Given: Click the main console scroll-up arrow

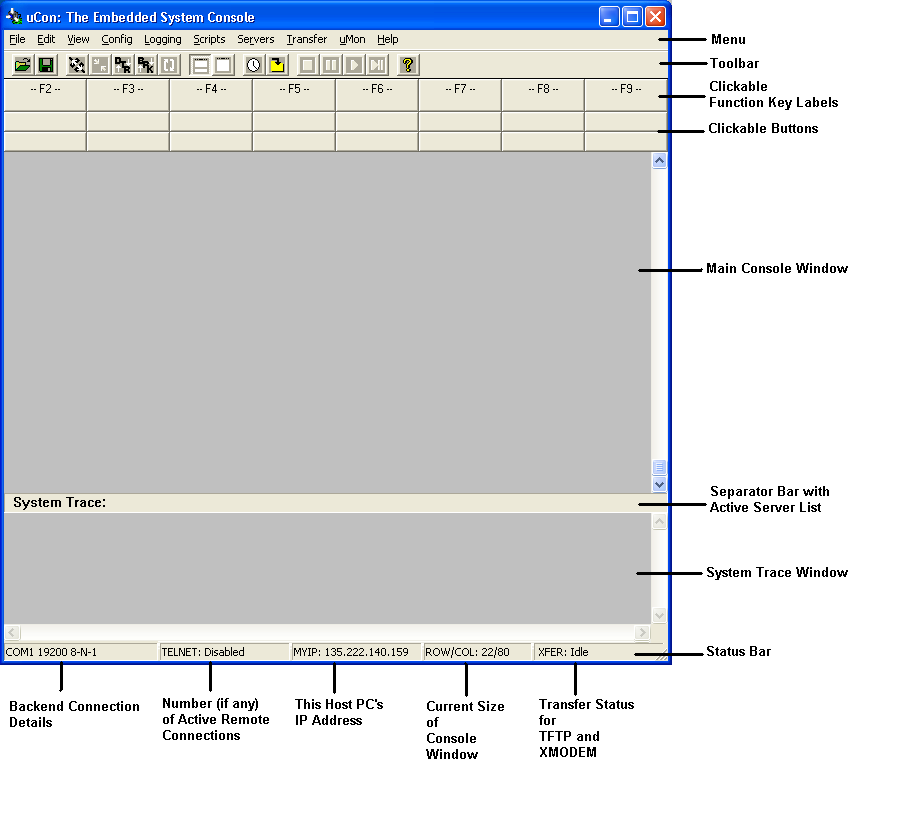Looking at the screenshot, I should 659,160.
